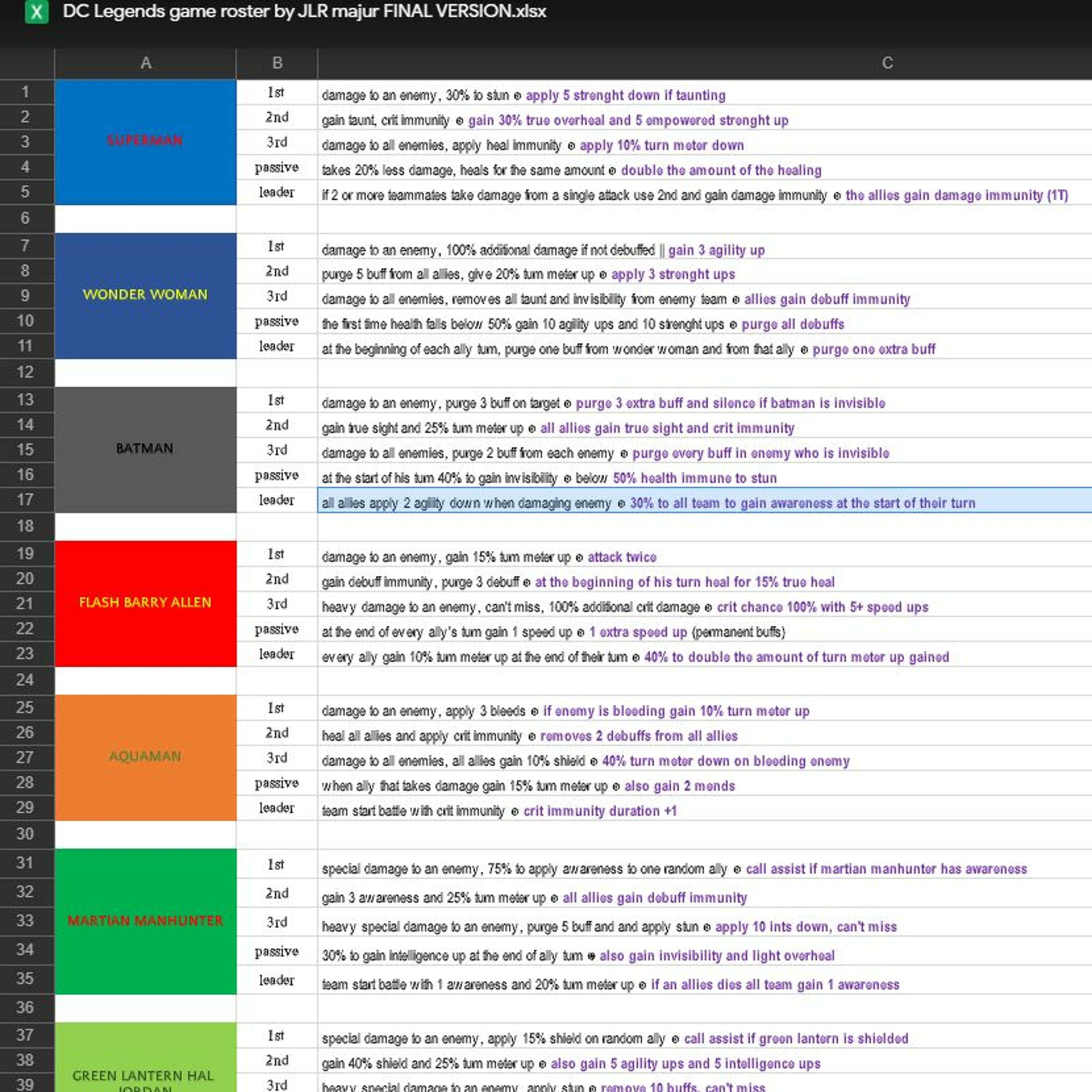Click Aquaman's '1st' cell in row 25

[x=277, y=708]
